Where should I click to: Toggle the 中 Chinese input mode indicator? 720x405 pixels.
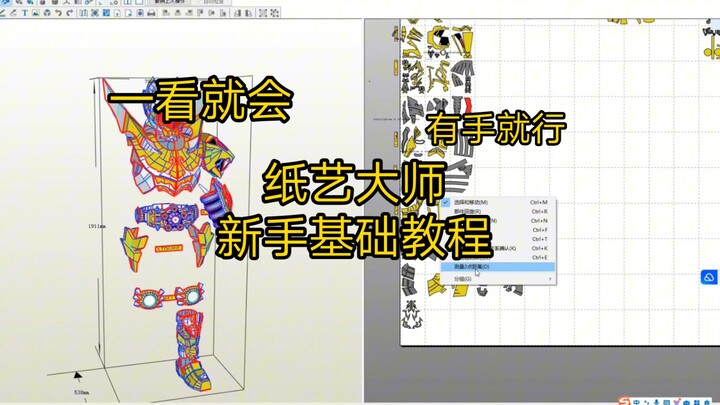pos(636,402)
